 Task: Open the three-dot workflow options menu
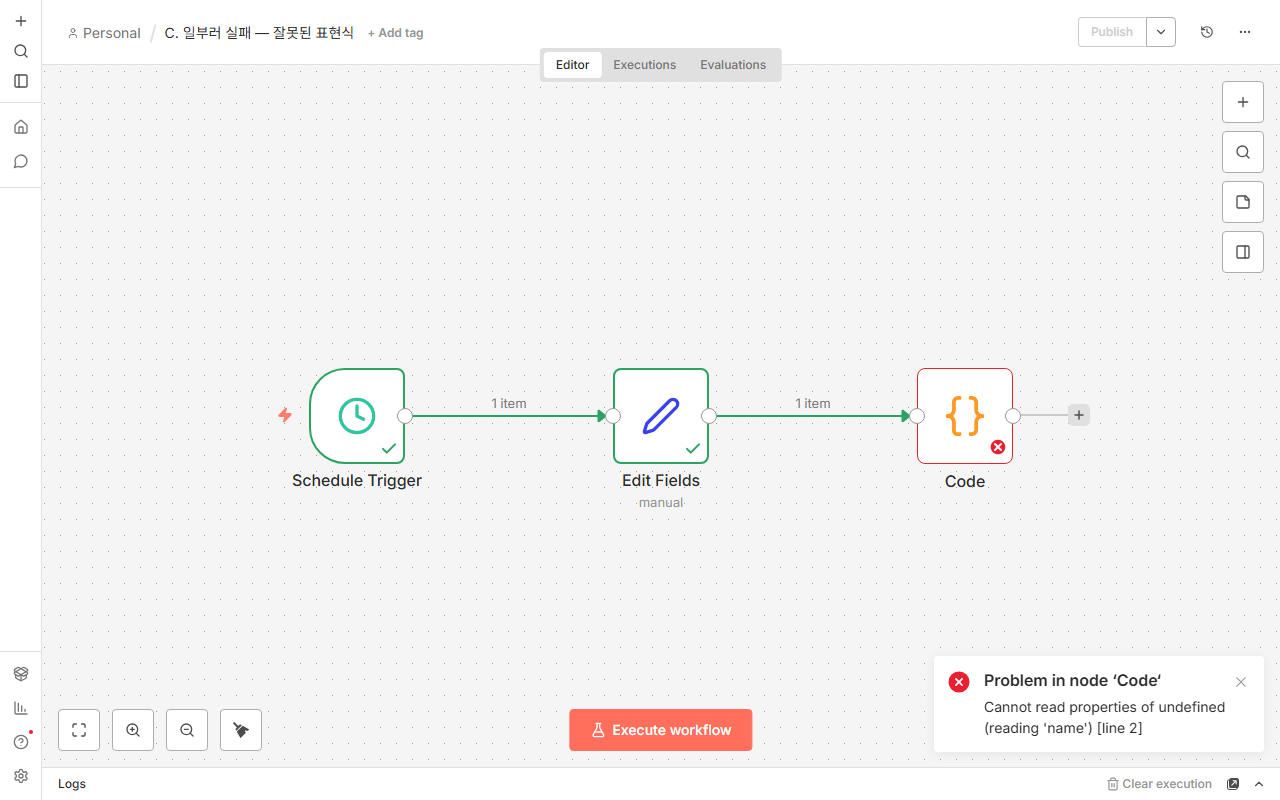pyautogui.click(x=1245, y=32)
